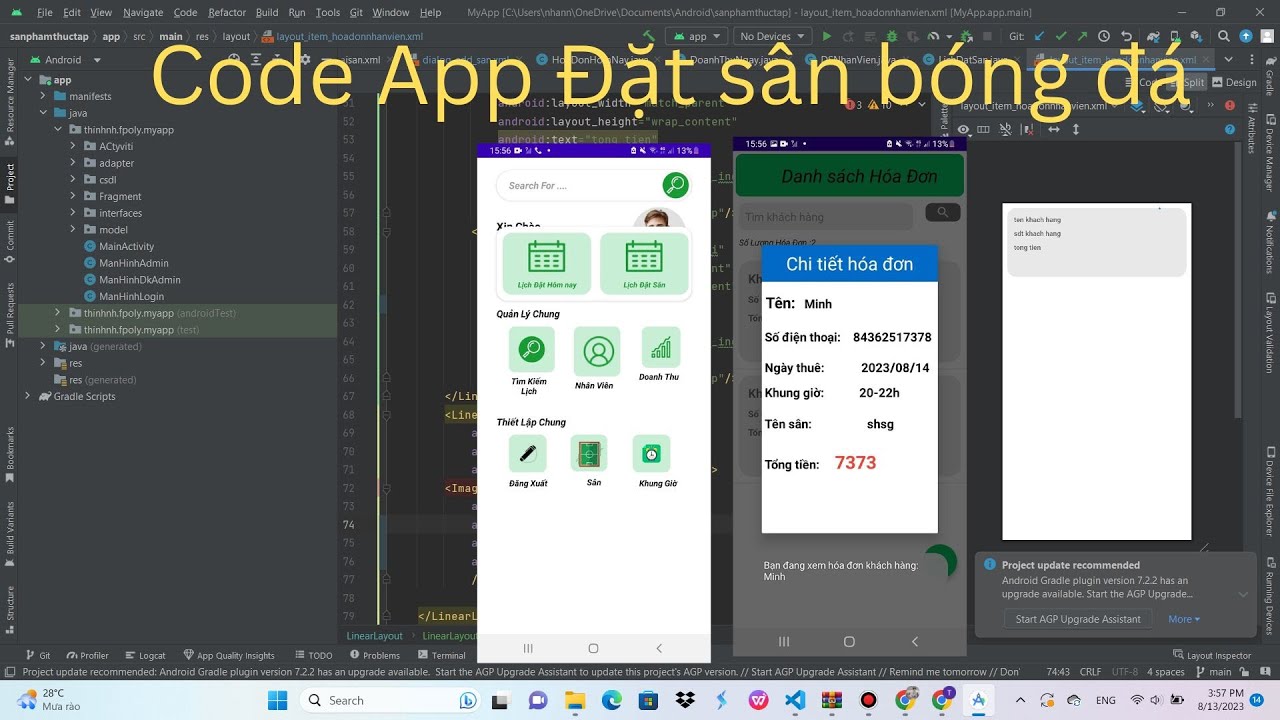Open the Window menu
The height and width of the screenshot is (720, 1280).
pyautogui.click(x=390, y=12)
